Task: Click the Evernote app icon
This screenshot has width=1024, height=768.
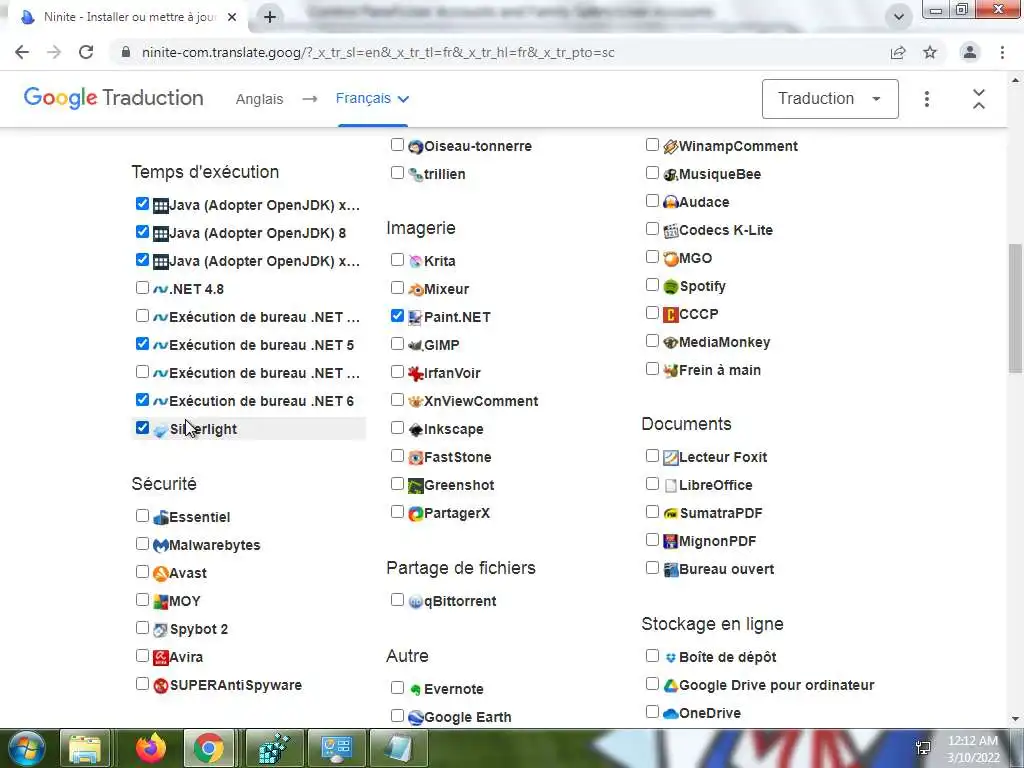Action: (x=415, y=690)
